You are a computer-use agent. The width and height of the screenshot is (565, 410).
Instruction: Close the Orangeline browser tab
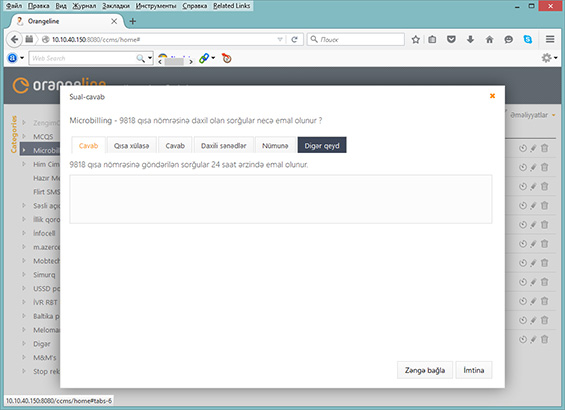pyautogui.click(x=114, y=21)
